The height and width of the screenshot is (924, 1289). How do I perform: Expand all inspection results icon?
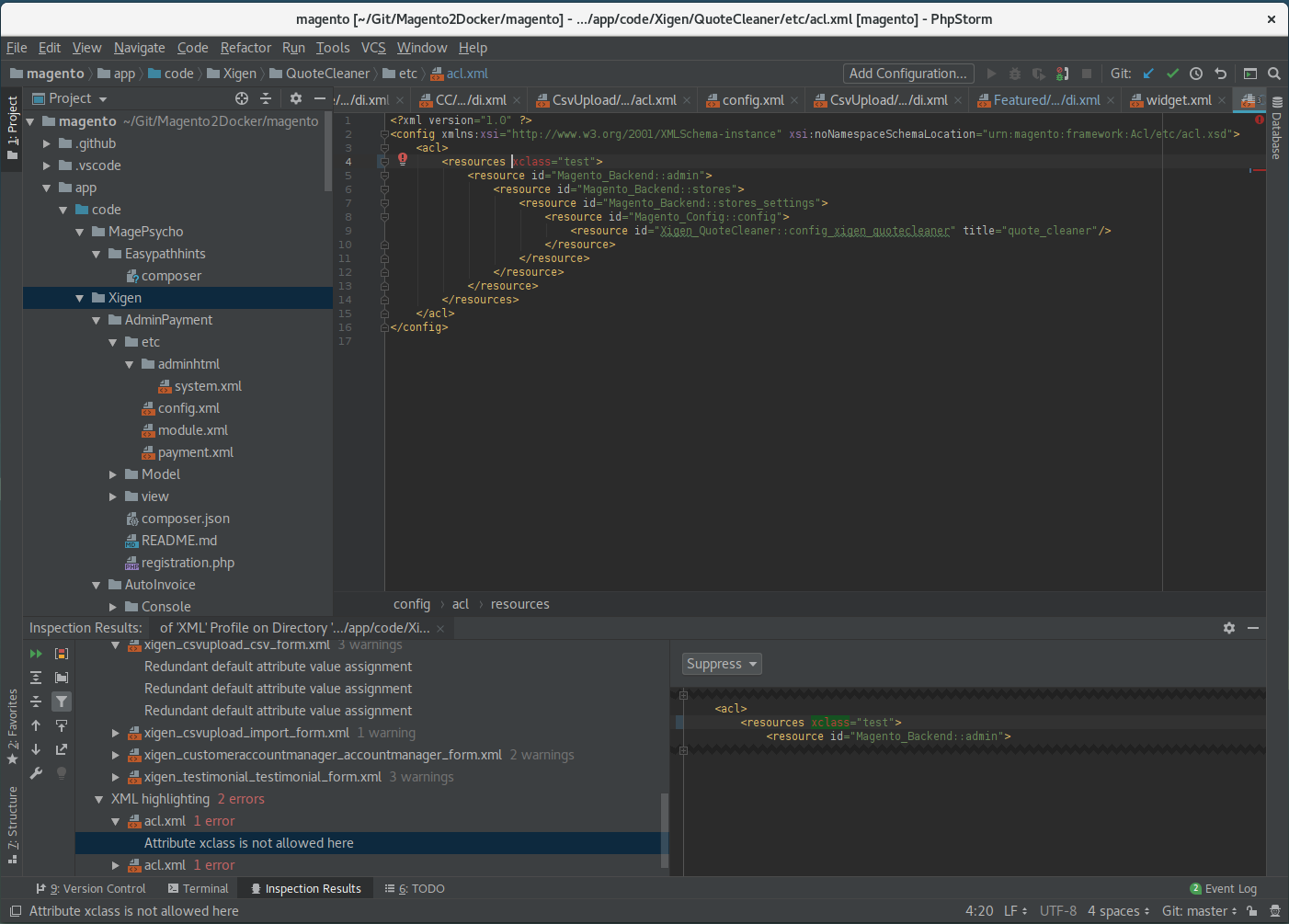pos(36,678)
